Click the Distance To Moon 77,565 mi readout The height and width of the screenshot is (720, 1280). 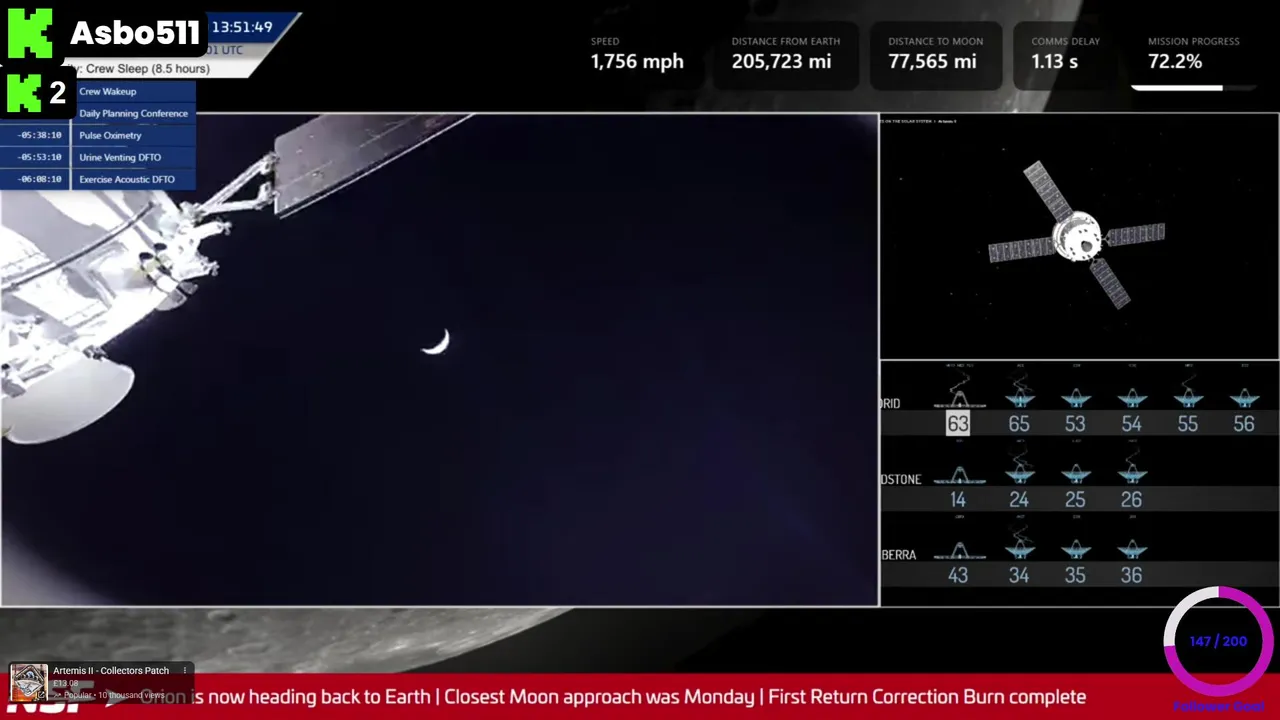935,55
